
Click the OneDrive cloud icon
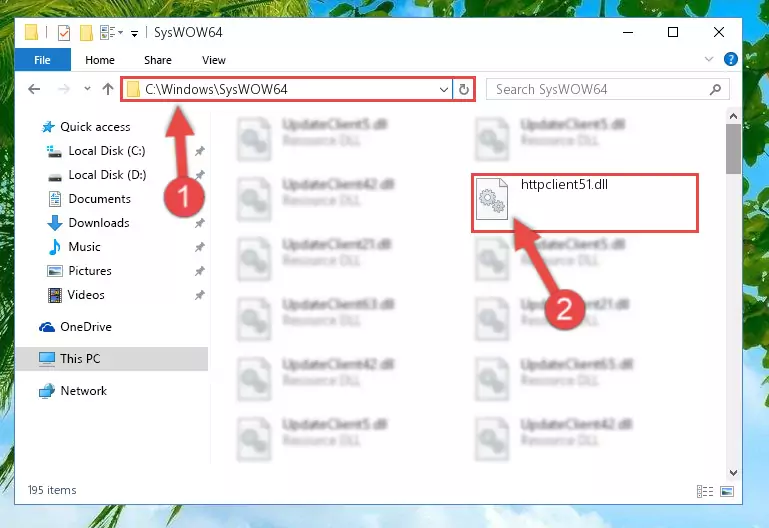[47, 327]
